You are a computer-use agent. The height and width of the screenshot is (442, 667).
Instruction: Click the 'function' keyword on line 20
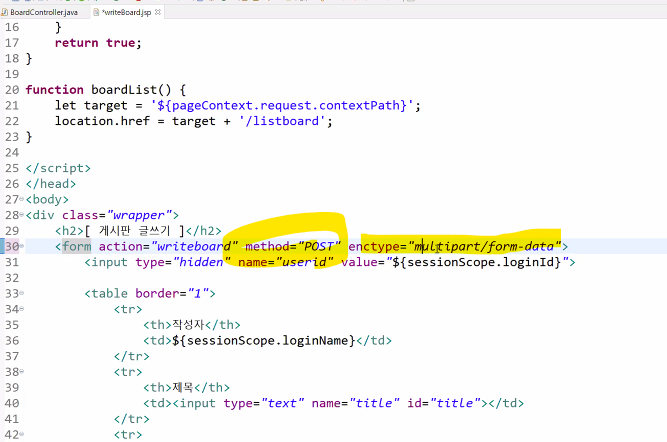pos(54,90)
